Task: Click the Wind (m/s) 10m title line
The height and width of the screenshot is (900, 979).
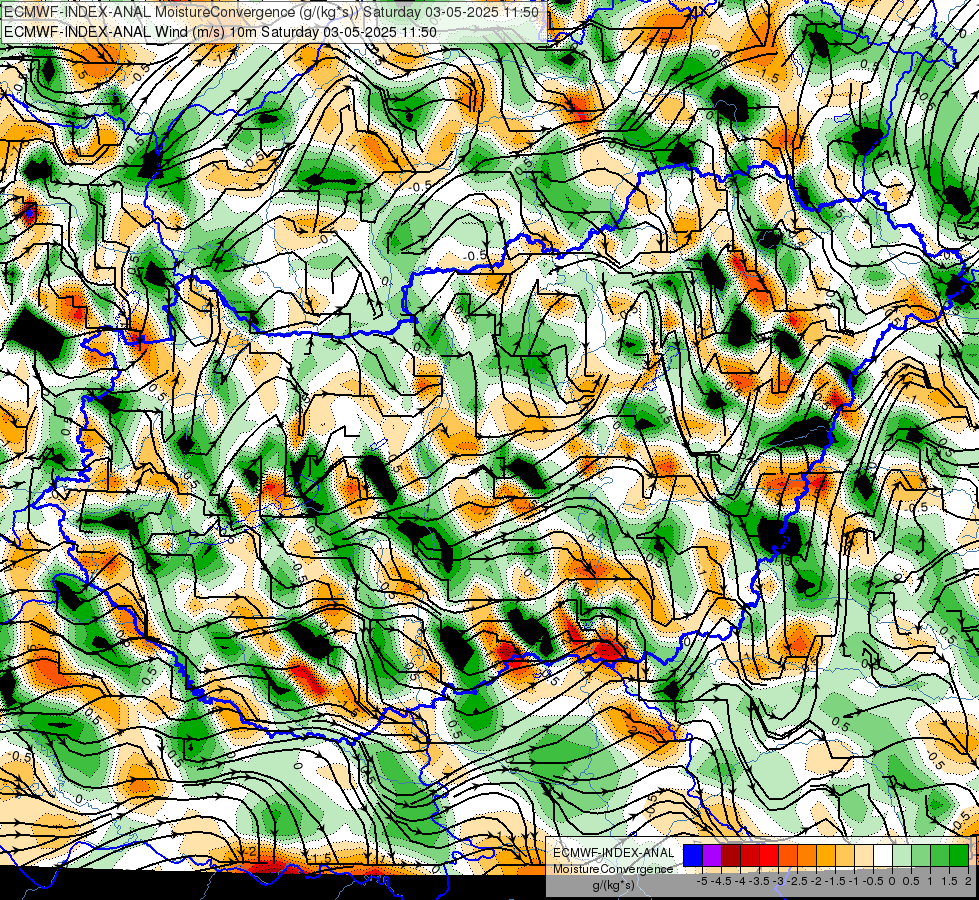Action: [220, 32]
